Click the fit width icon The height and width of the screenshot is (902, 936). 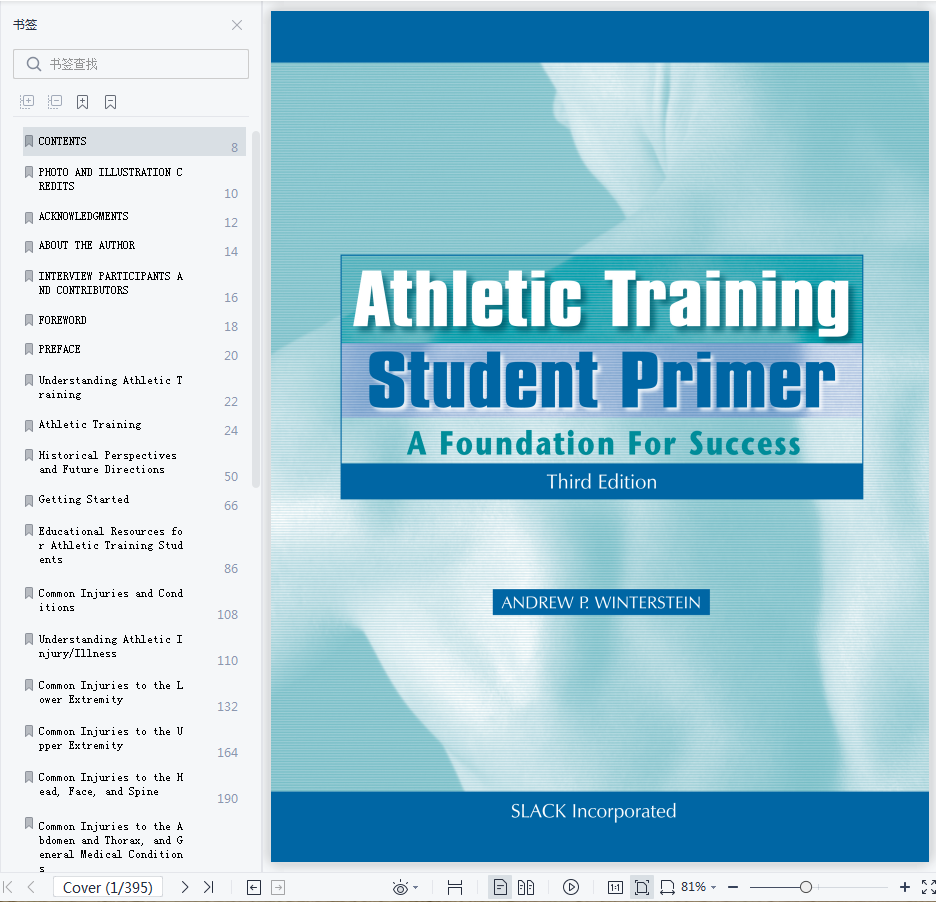click(667, 888)
